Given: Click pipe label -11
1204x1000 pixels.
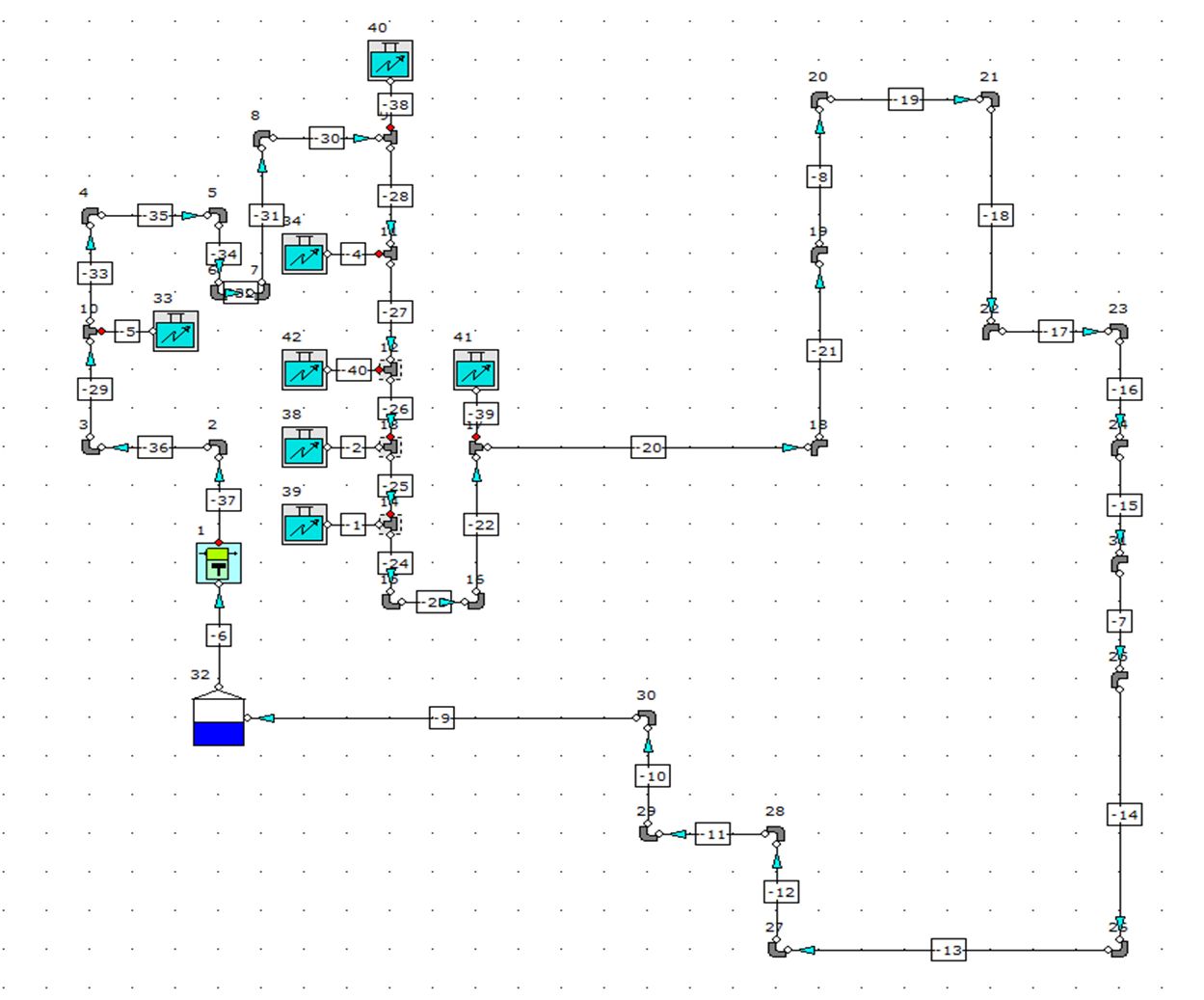Looking at the screenshot, I should click(x=712, y=833).
